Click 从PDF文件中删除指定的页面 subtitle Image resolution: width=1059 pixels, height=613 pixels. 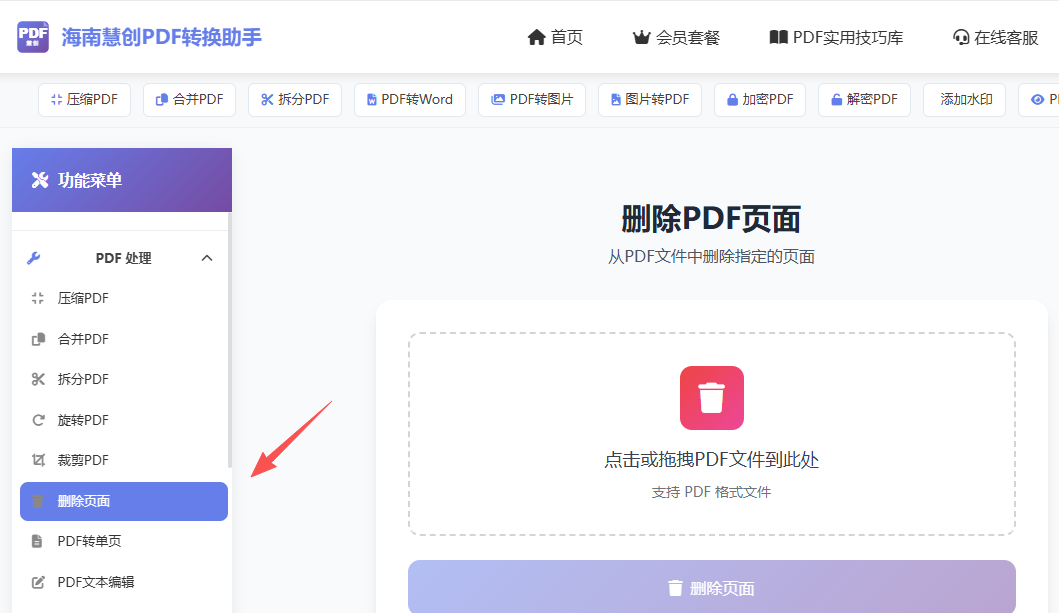coord(711,257)
